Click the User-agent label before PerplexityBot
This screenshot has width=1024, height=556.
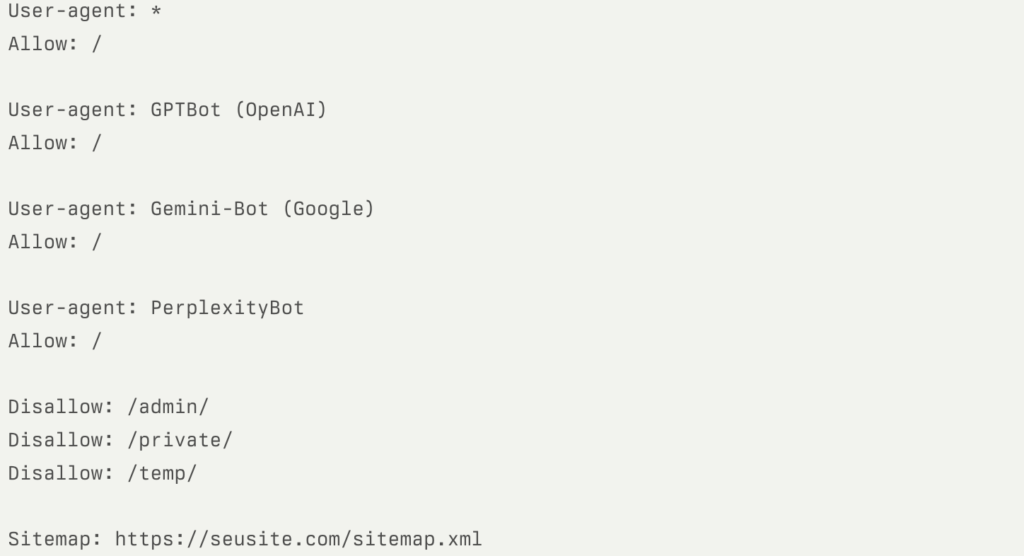point(73,308)
